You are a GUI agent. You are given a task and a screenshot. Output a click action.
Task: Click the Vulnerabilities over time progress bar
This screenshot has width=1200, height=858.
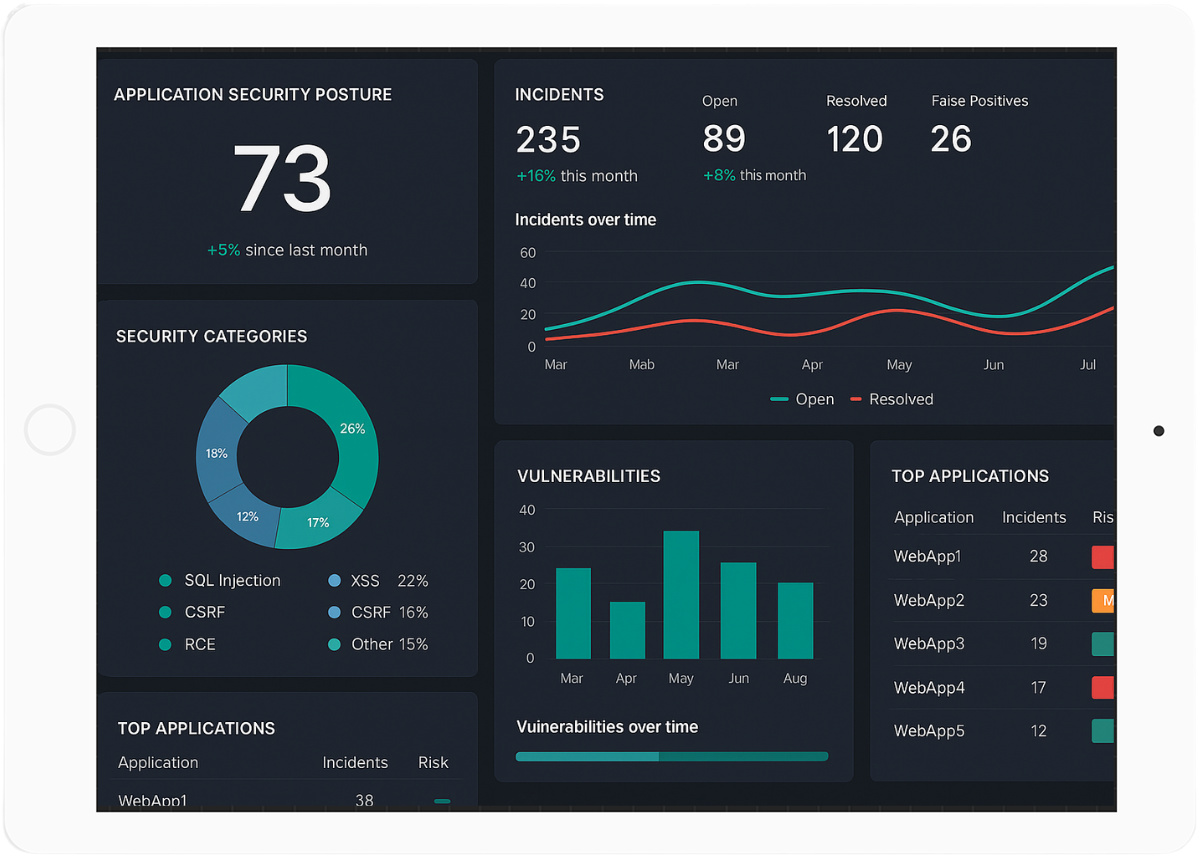point(671,757)
